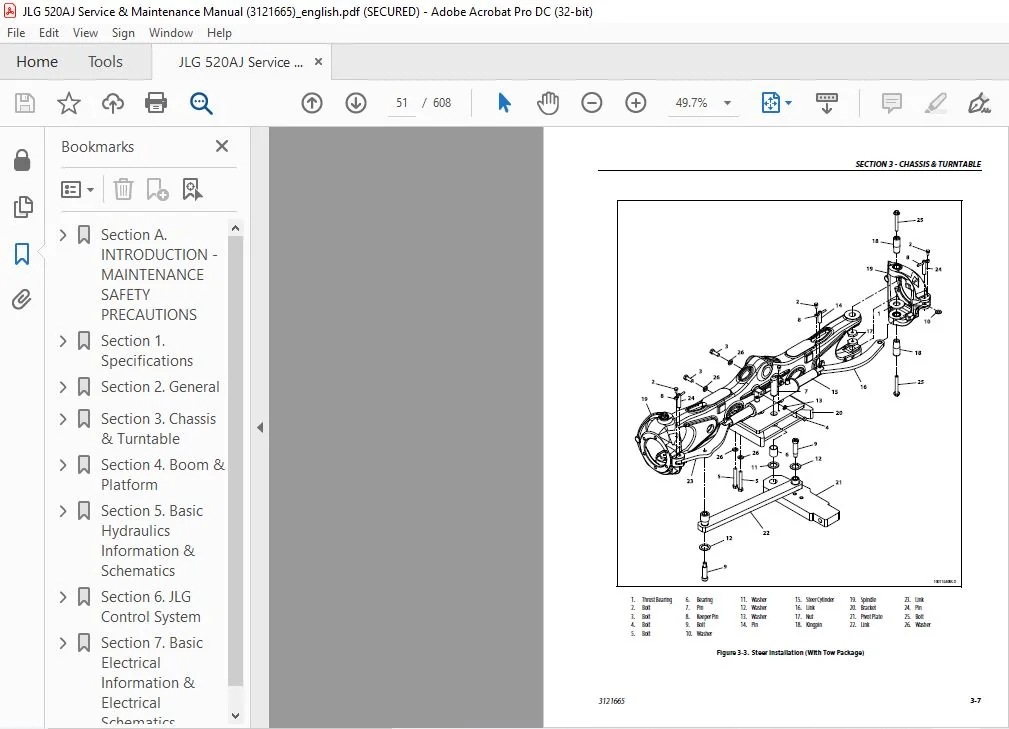Print the document using printer icon
The height and width of the screenshot is (729, 1009).
tap(156, 103)
